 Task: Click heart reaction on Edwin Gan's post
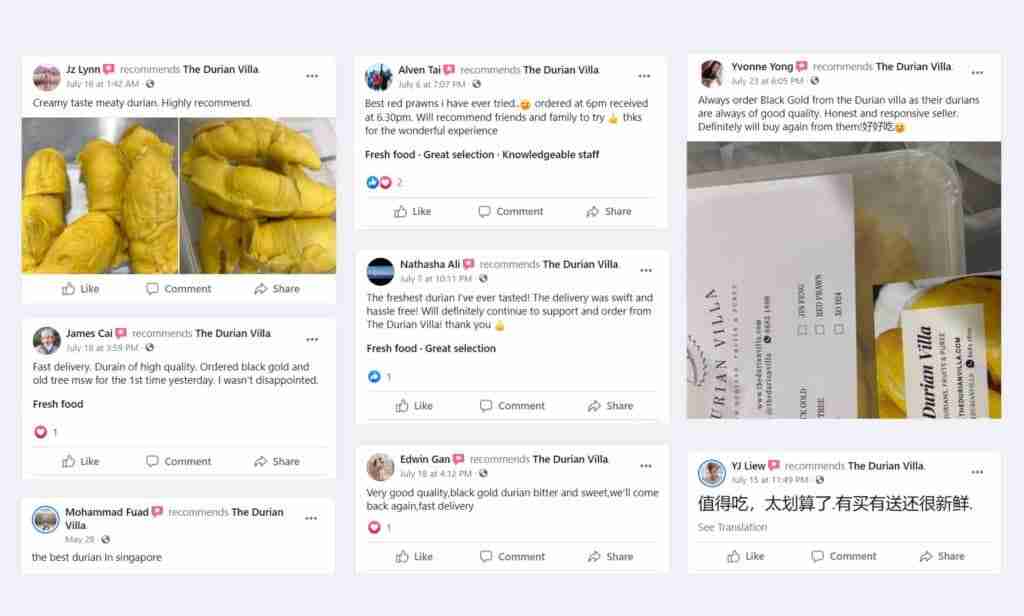pyautogui.click(x=374, y=527)
